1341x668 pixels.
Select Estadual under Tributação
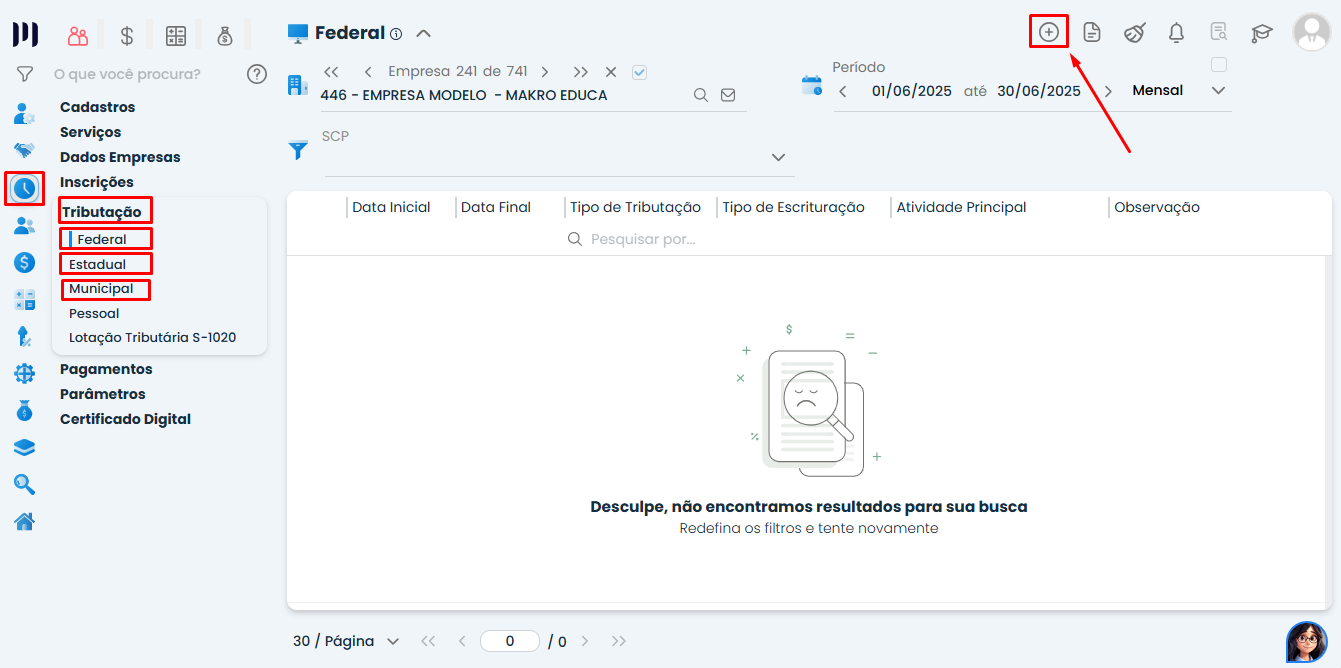[98, 264]
